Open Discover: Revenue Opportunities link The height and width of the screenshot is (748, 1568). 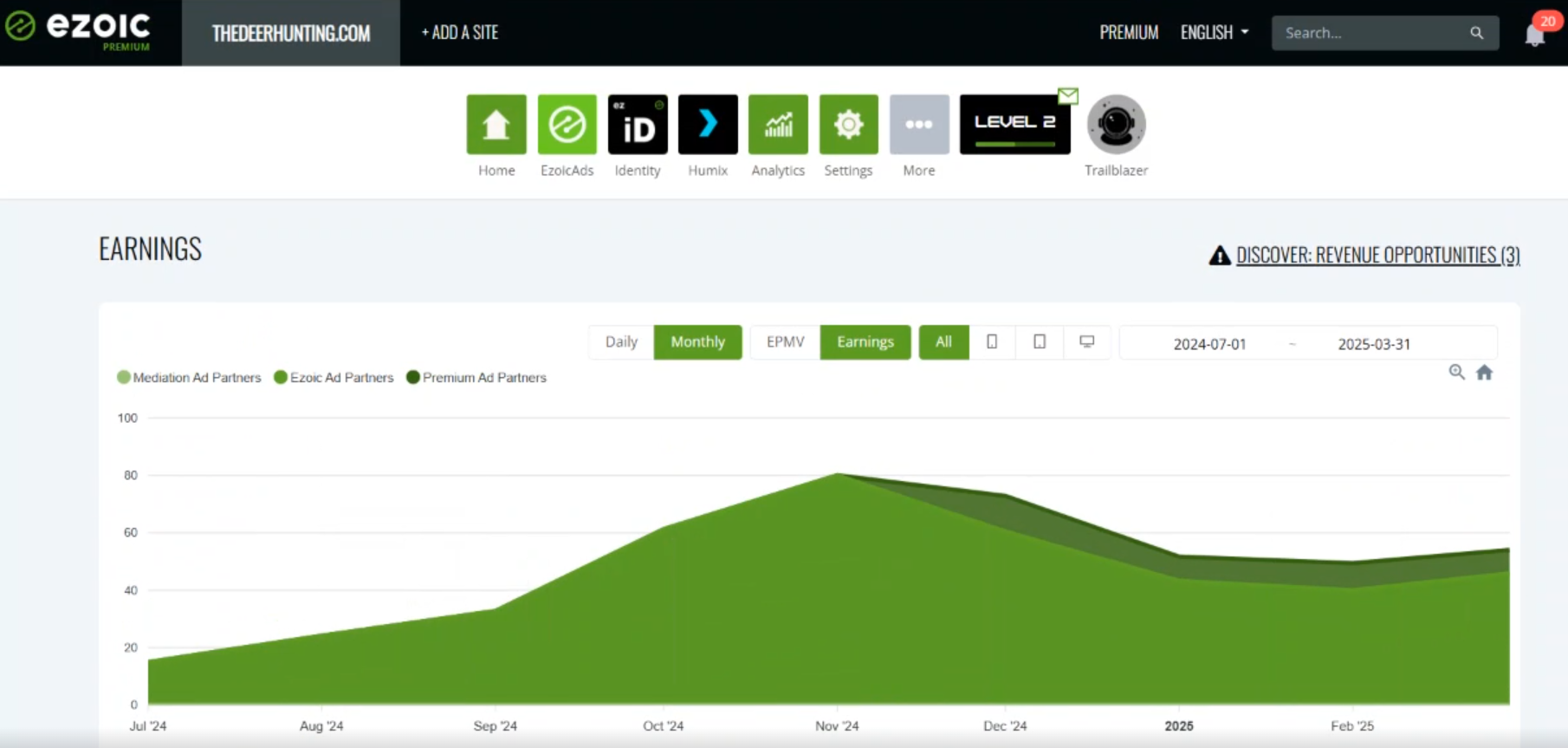click(1377, 255)
